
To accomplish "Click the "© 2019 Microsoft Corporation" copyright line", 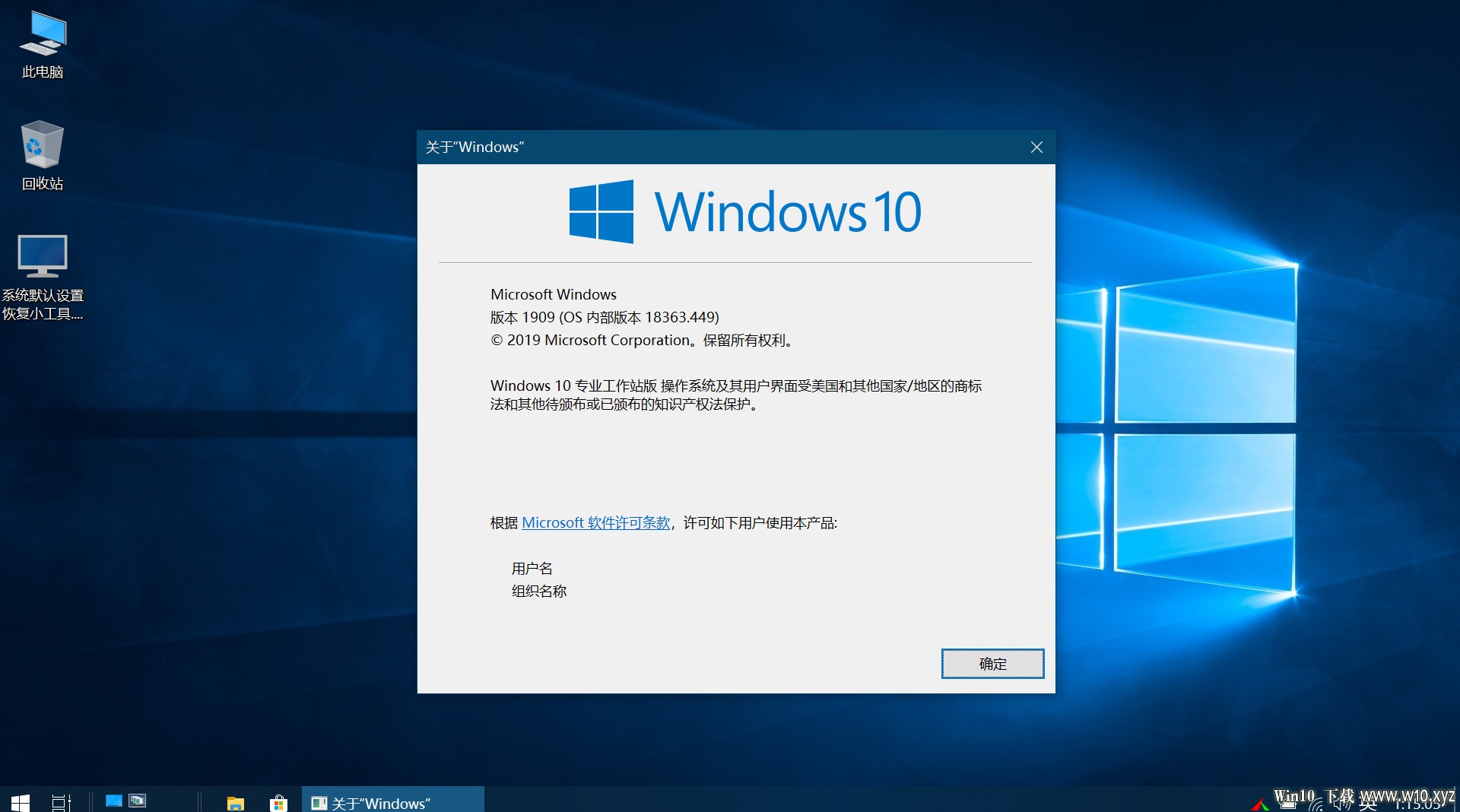I will click(x=643, y=341).
